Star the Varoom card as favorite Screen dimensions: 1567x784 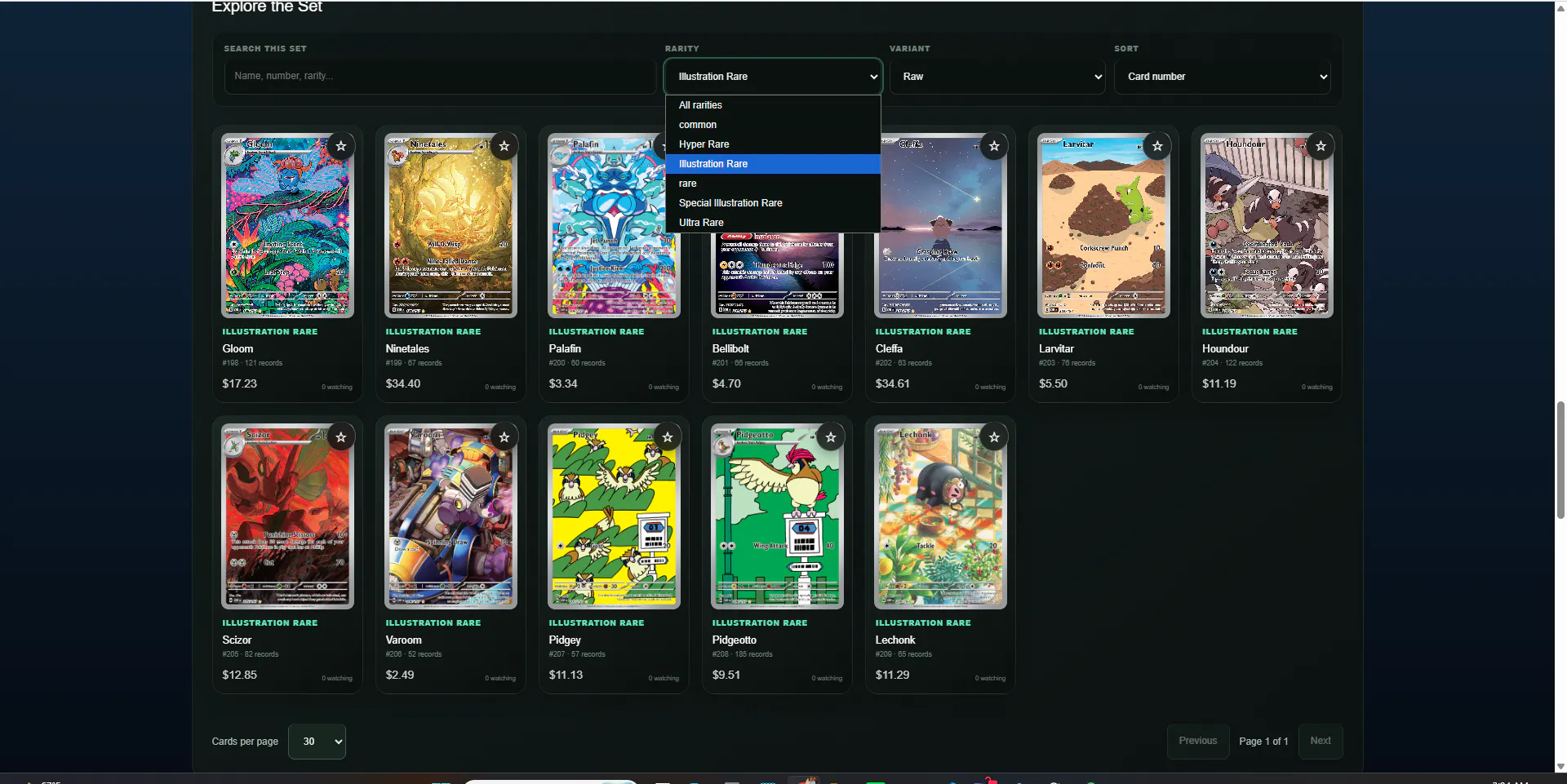pyautogui.click(x=504, y=437)
